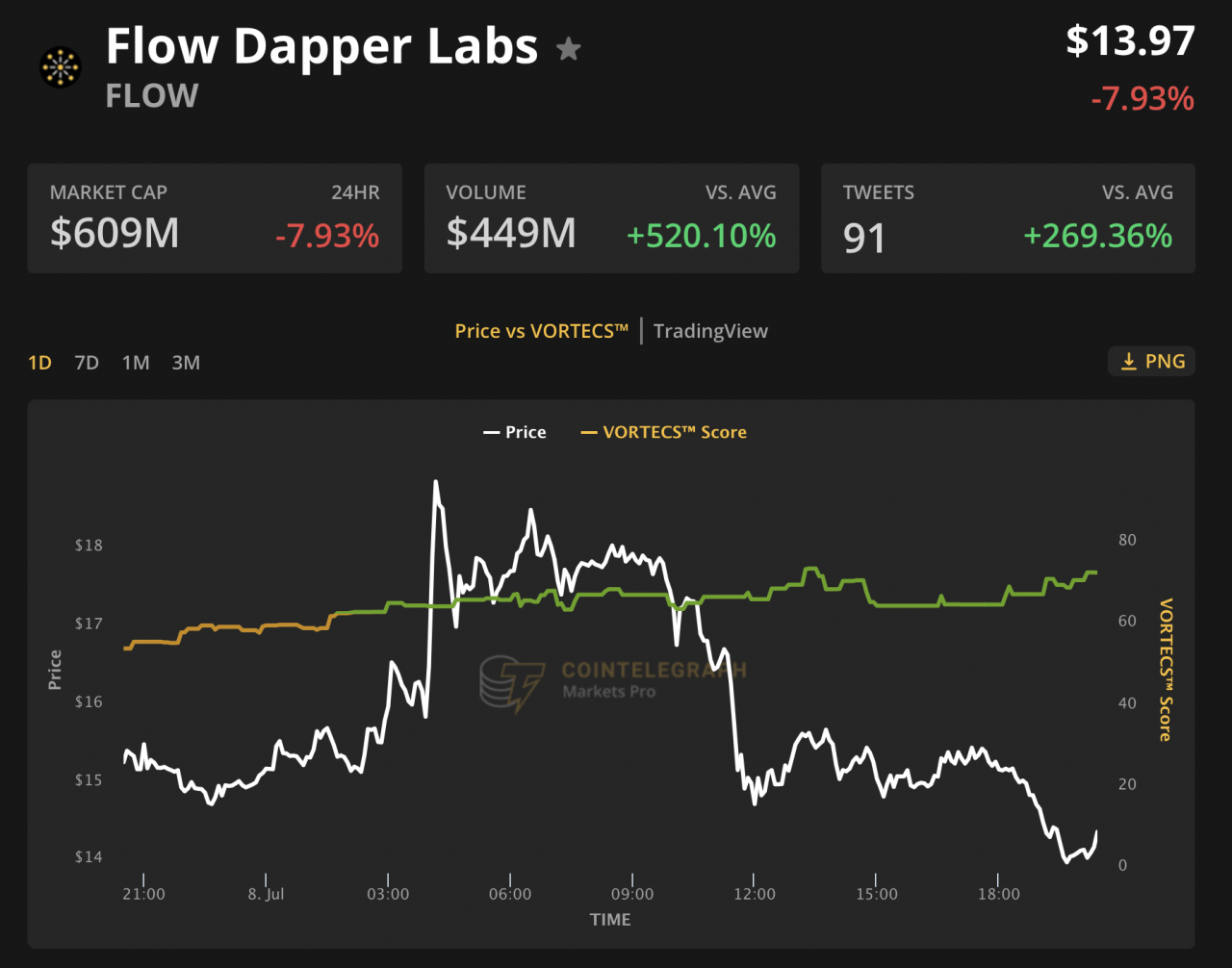Toggle the Price series in the chart legend
Image resolution: width=1232 pixels, height=968 pixels.
[x=515, y=432]
